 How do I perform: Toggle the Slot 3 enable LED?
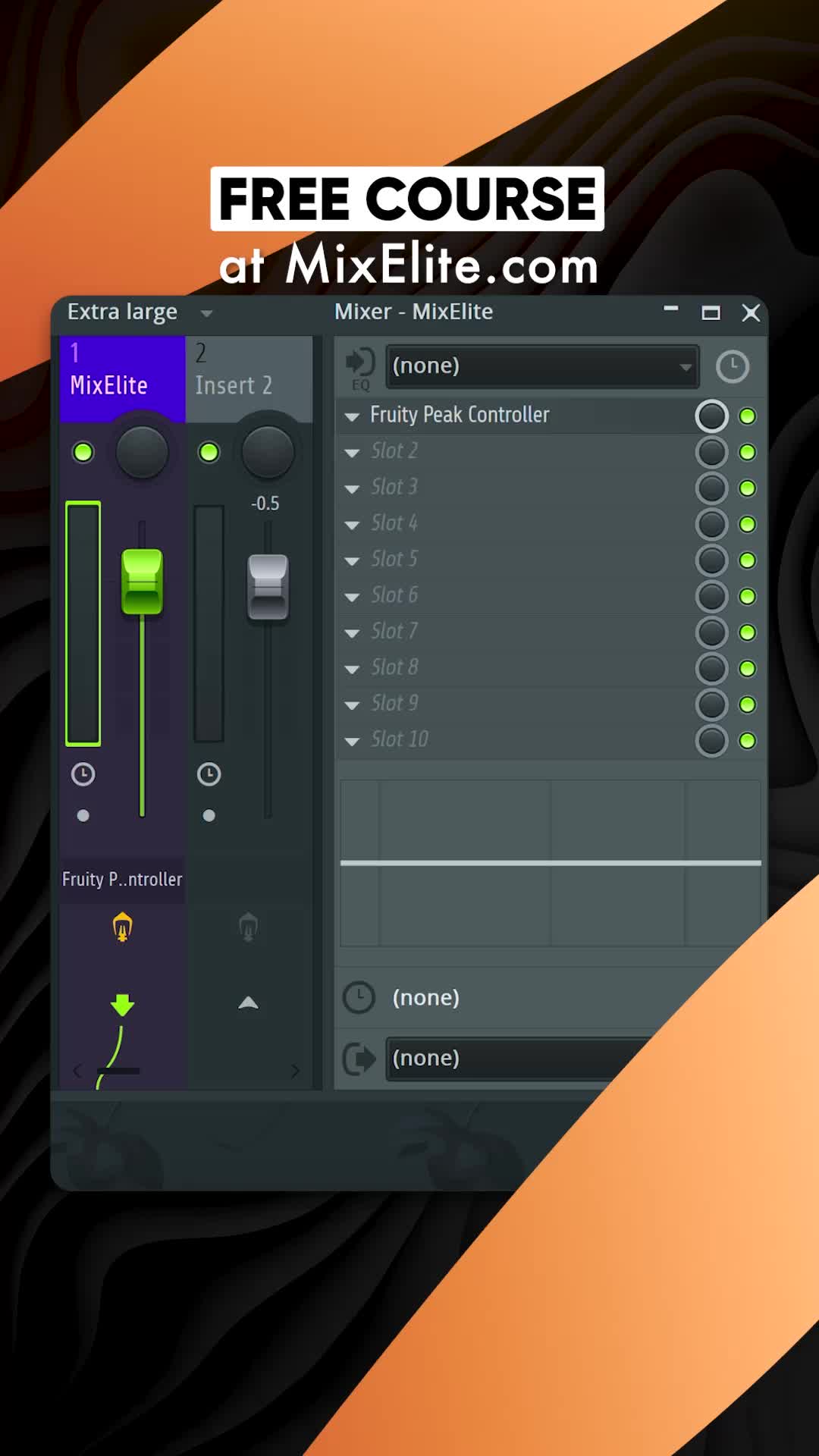coord(747,488)
